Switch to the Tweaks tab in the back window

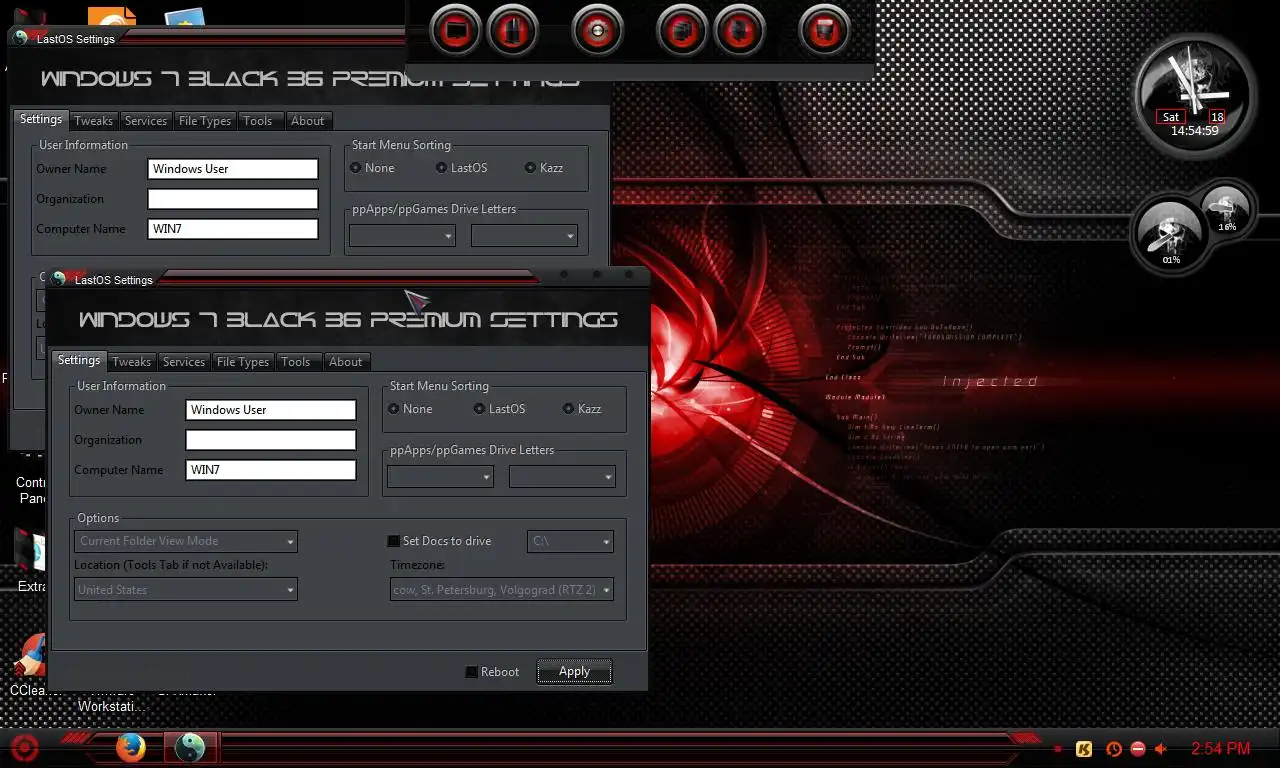coord(93,121)
